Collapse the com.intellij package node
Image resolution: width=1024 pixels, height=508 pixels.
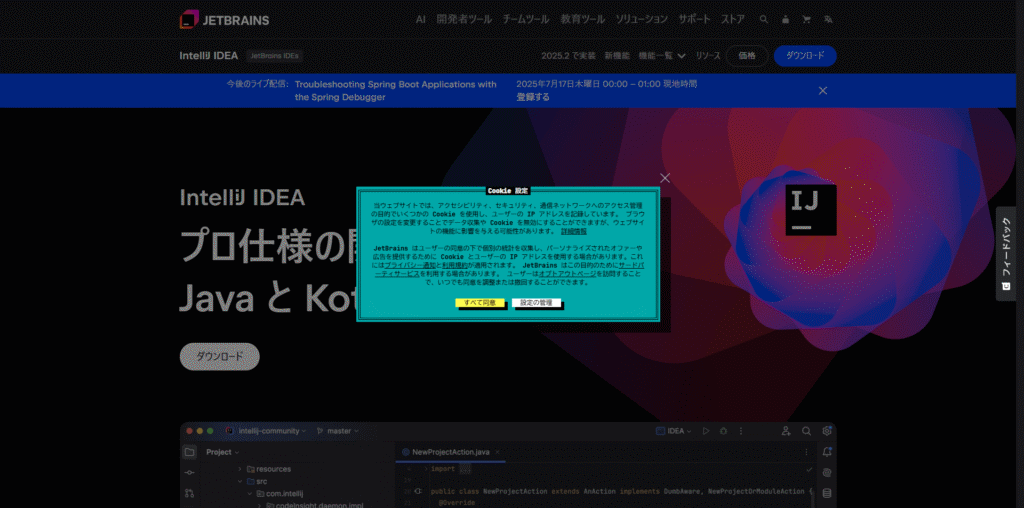click(249, 493)
